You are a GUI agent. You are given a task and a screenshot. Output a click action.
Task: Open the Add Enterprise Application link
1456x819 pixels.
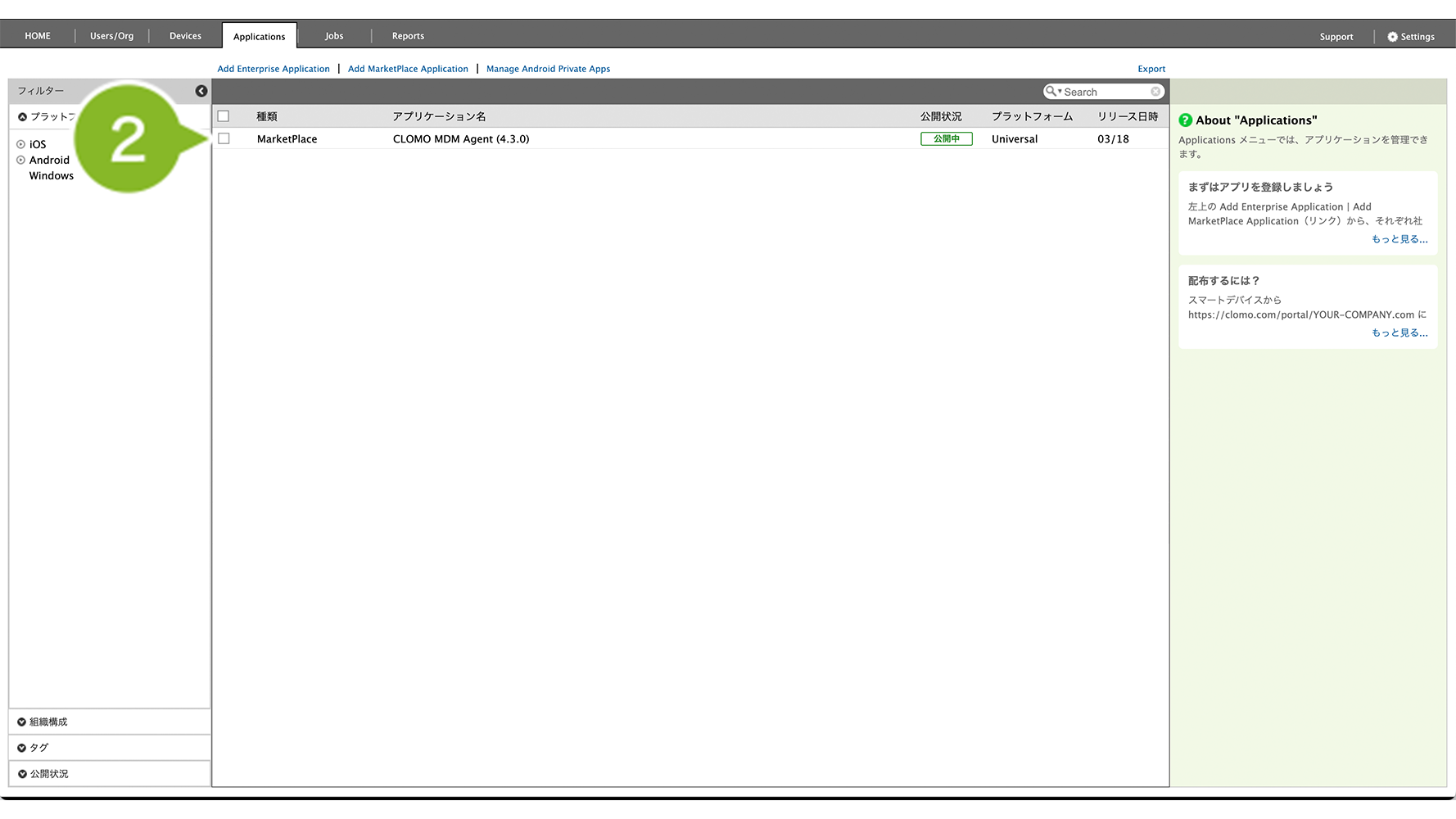274,69
